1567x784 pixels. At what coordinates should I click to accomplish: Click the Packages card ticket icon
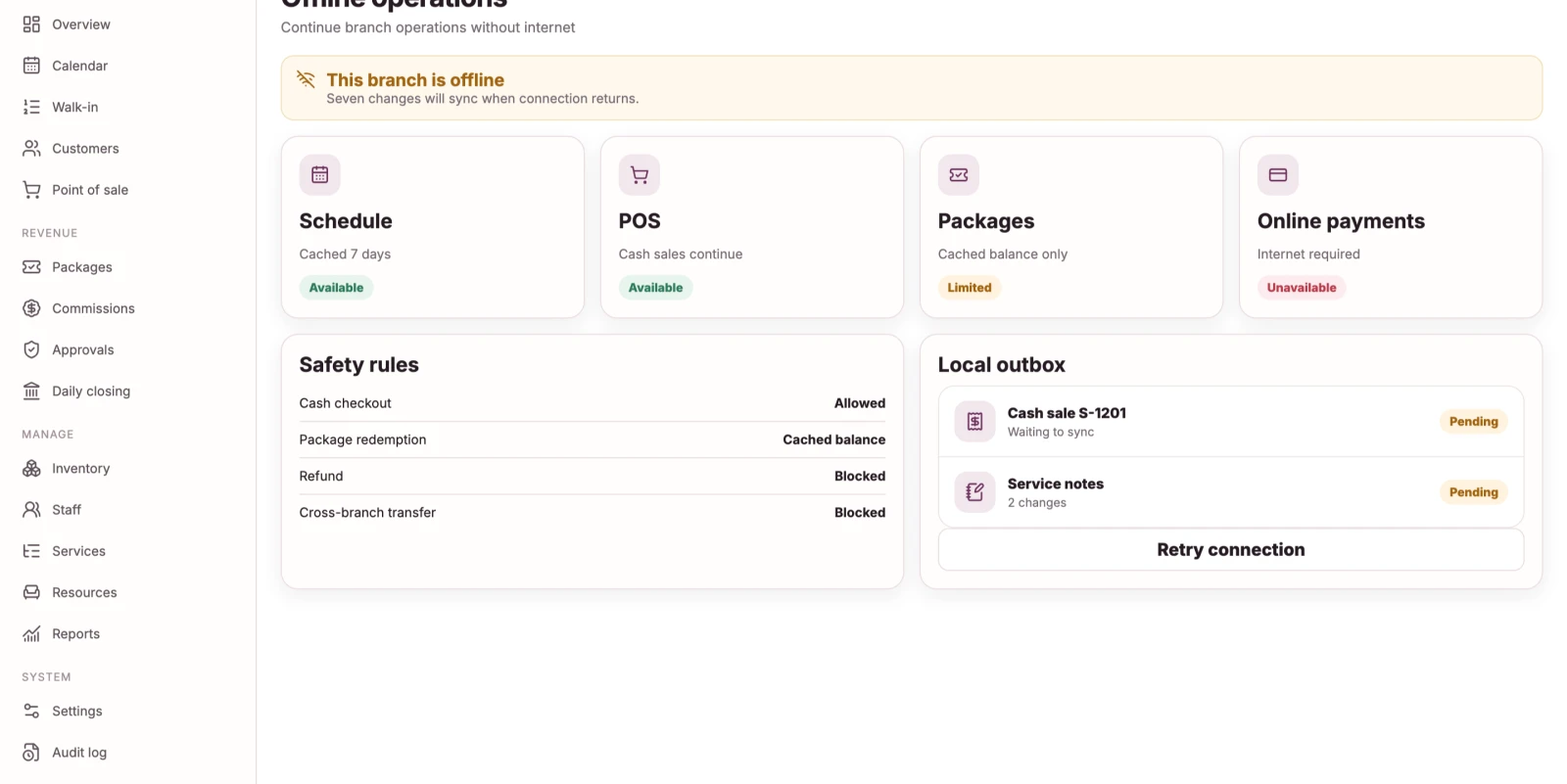959,175
